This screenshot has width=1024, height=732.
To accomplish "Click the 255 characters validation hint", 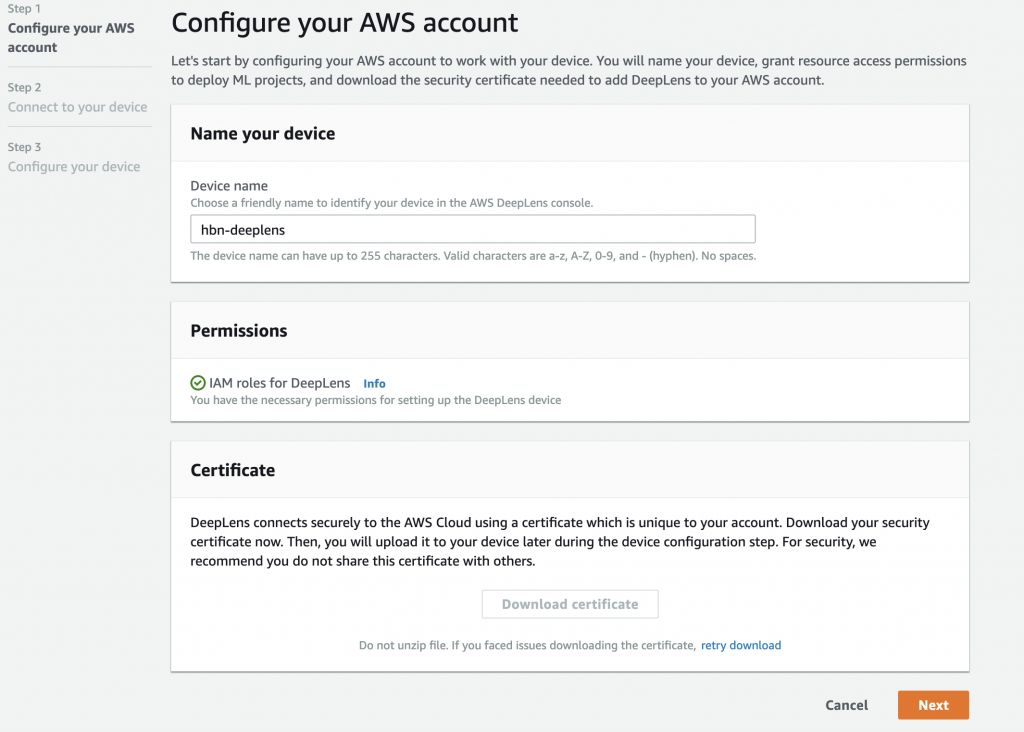I will (x=473, y=256).
